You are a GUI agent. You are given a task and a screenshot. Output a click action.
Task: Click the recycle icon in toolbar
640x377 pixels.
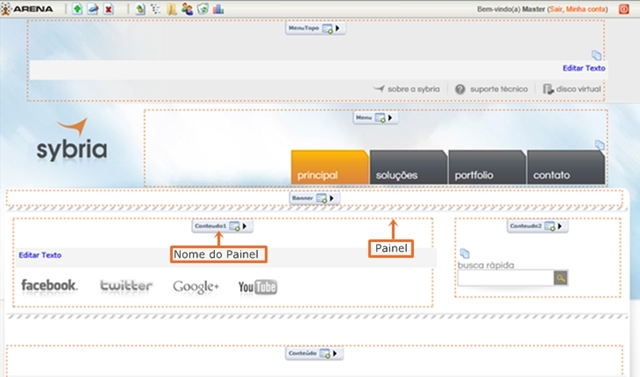203,9
